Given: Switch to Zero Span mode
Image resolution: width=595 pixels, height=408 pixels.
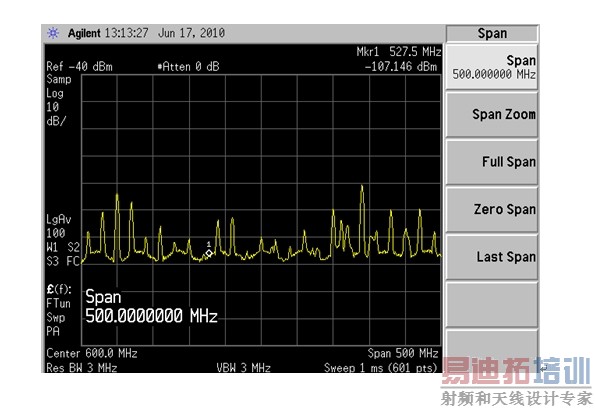Looking at the screenshot, I should click(492, 209).
